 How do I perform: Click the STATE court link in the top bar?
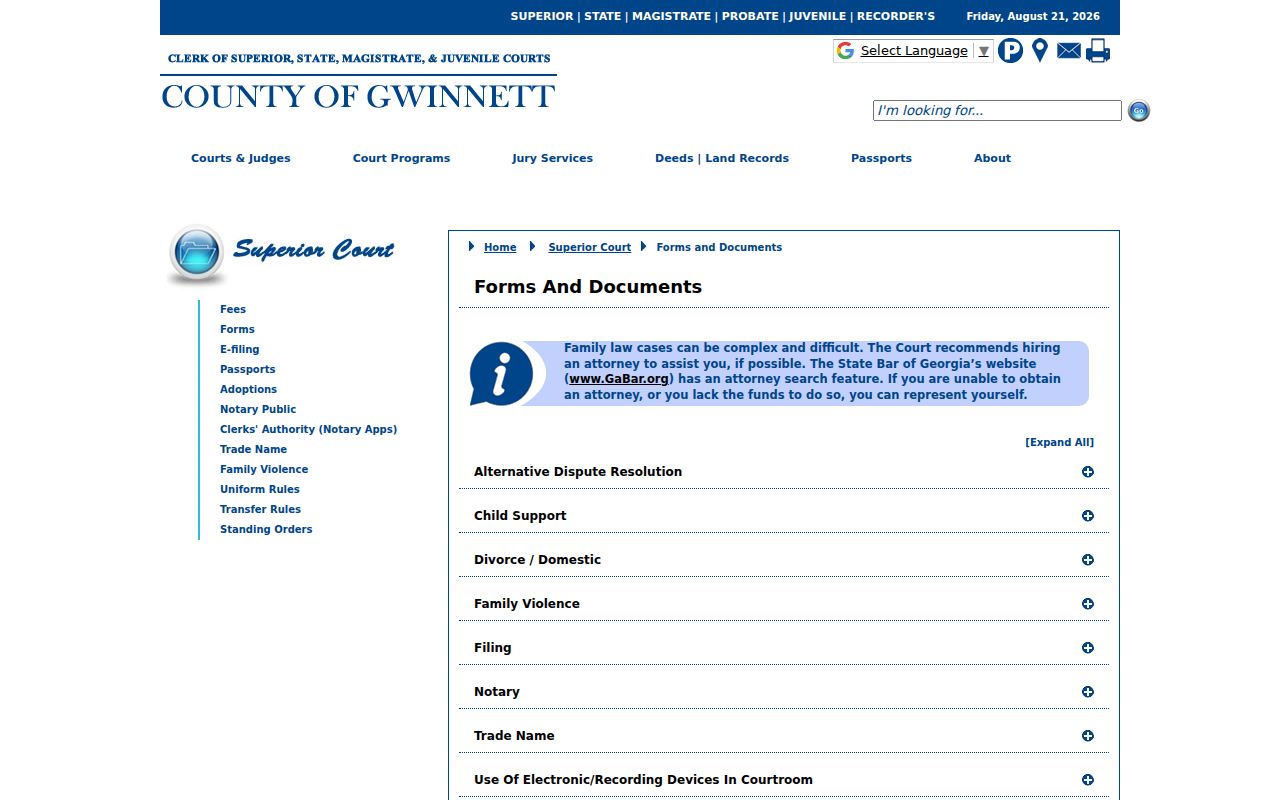(603, 16)
